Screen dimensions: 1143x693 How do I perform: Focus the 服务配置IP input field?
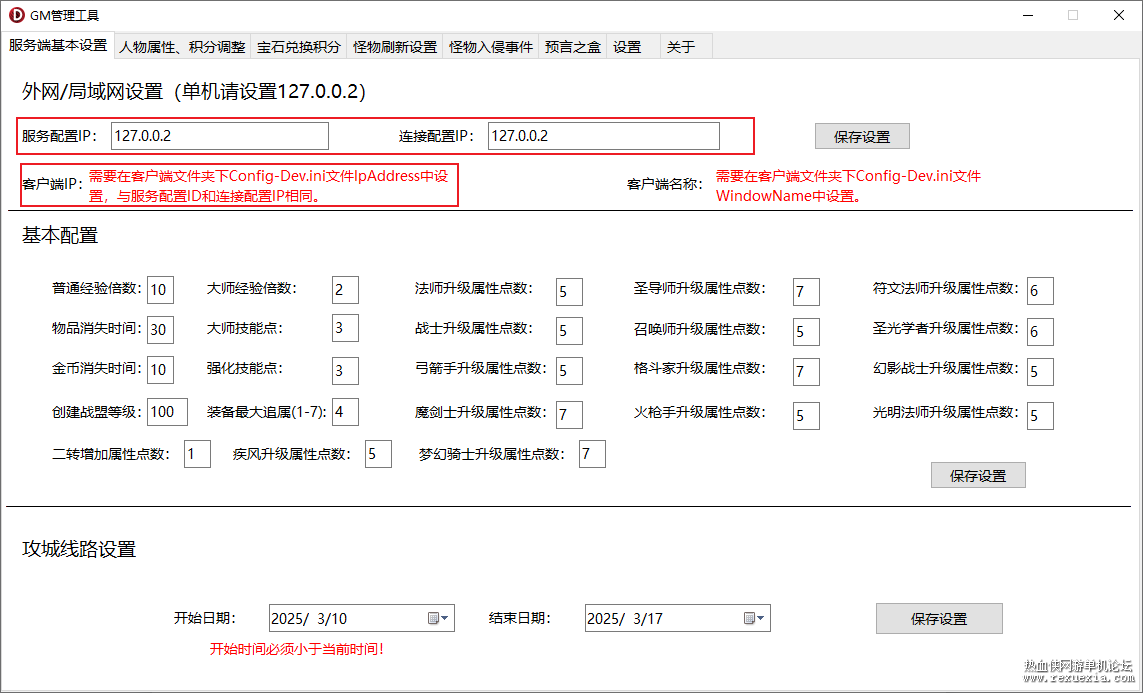click(220, 136)
